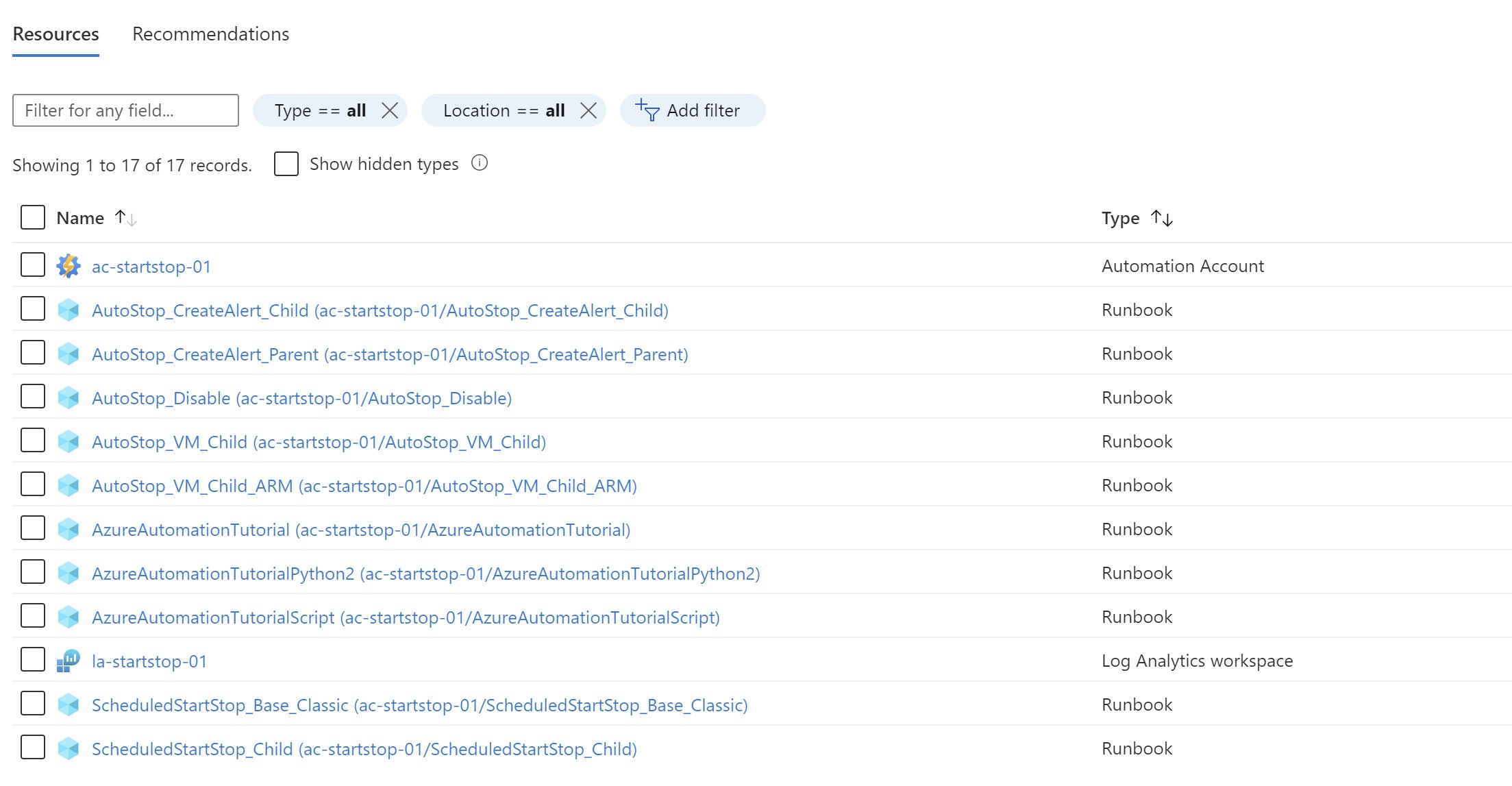Click the Log Analytics workspace type cell

tap(1197, 661)
